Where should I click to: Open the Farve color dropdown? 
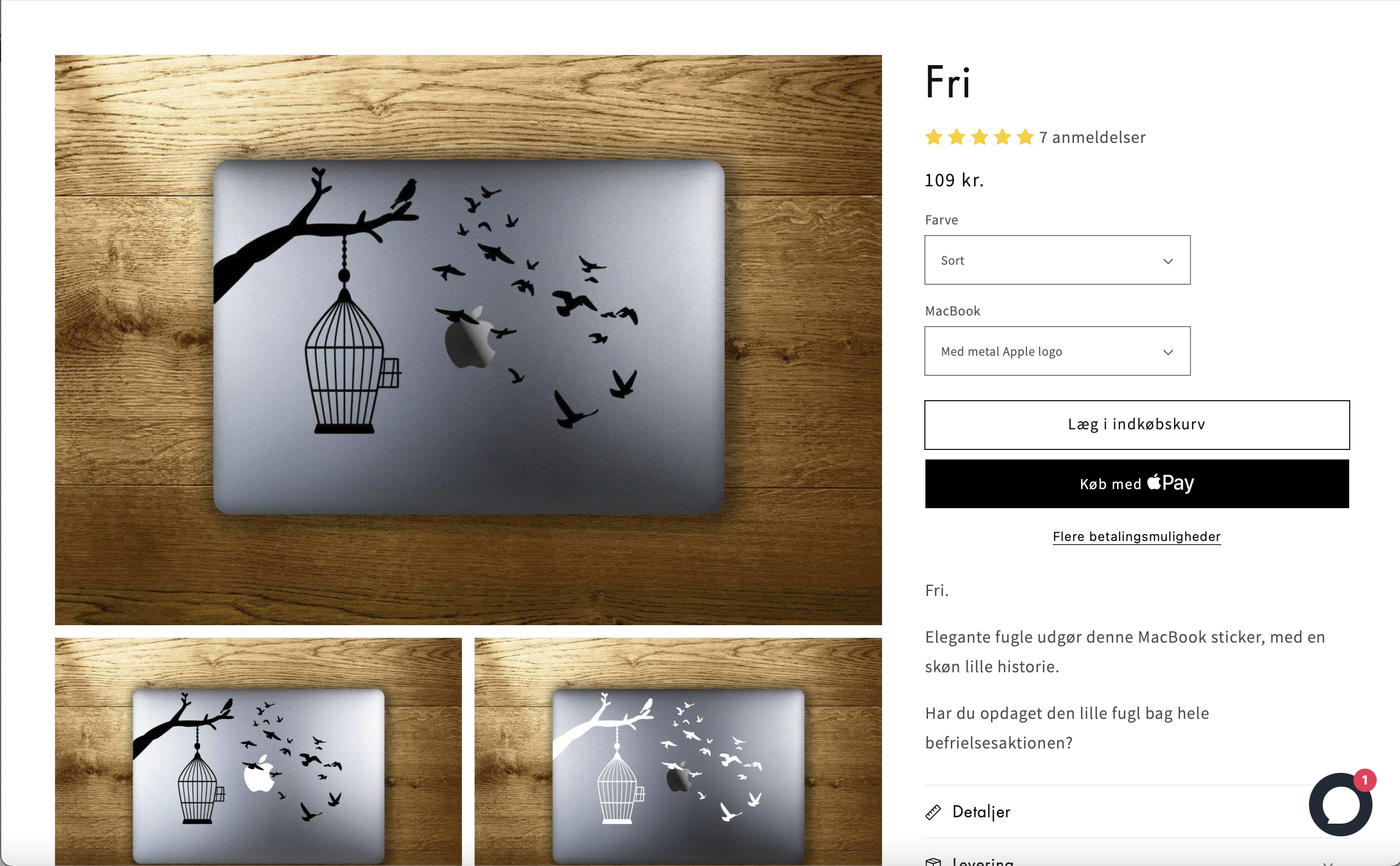[x=1057, y=260]
